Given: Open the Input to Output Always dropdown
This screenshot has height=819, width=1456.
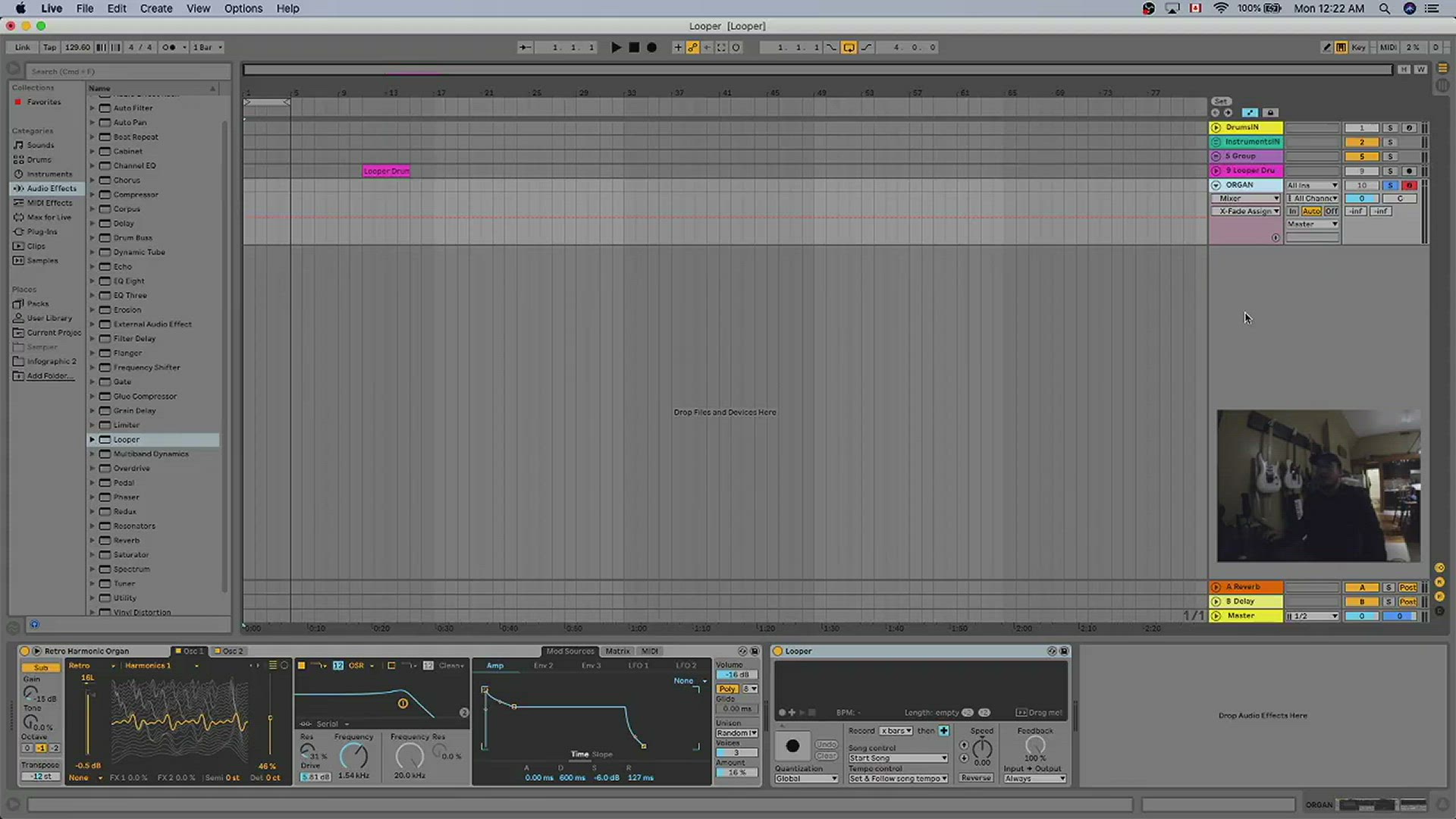Looking at the screenshot, I should tap(1035, 779).
